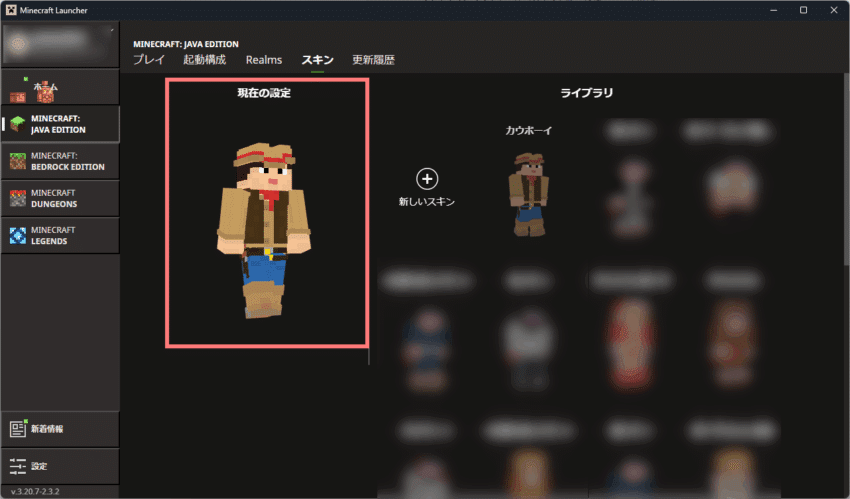Open the 起動構成 tab

[204, 60]
